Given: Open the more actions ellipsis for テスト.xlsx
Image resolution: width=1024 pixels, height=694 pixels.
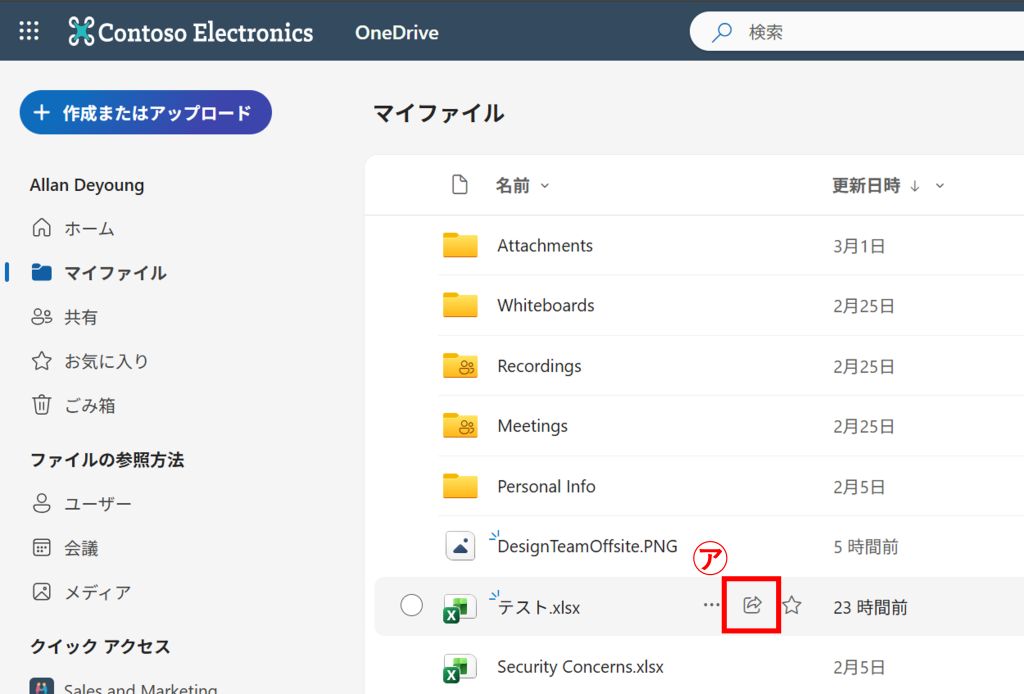Looking at the screenshot, I should pyautogui.click(x=711, y=605).
